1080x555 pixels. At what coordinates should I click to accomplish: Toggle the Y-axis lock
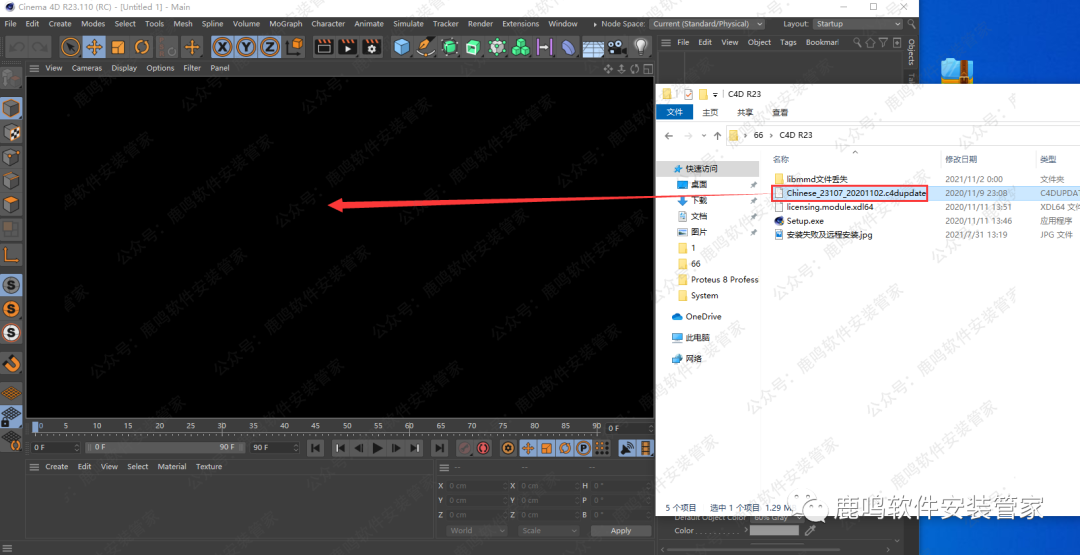[x=246, y=47]
